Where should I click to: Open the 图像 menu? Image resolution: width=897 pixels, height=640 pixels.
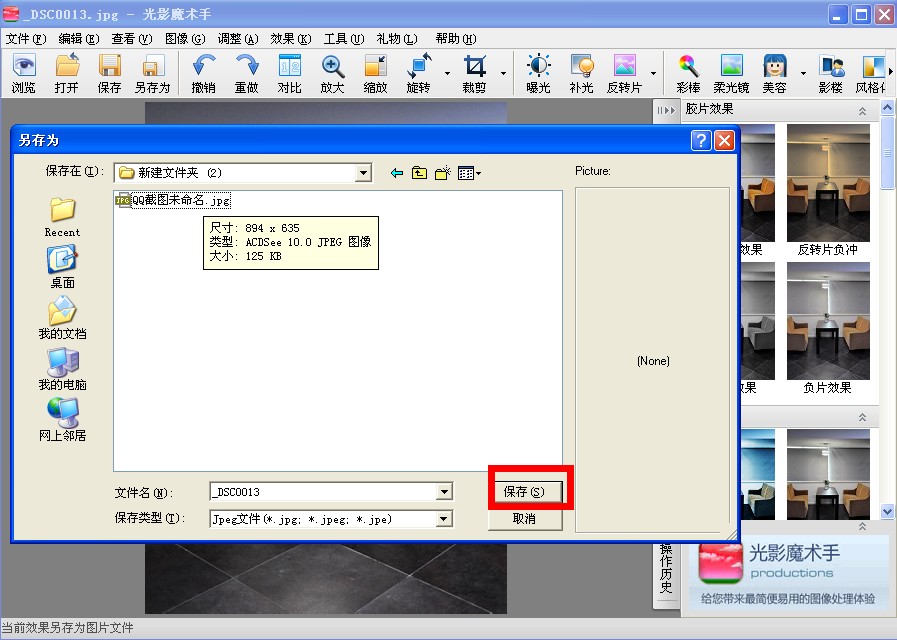pyautogui.click(x=185, y=39)
